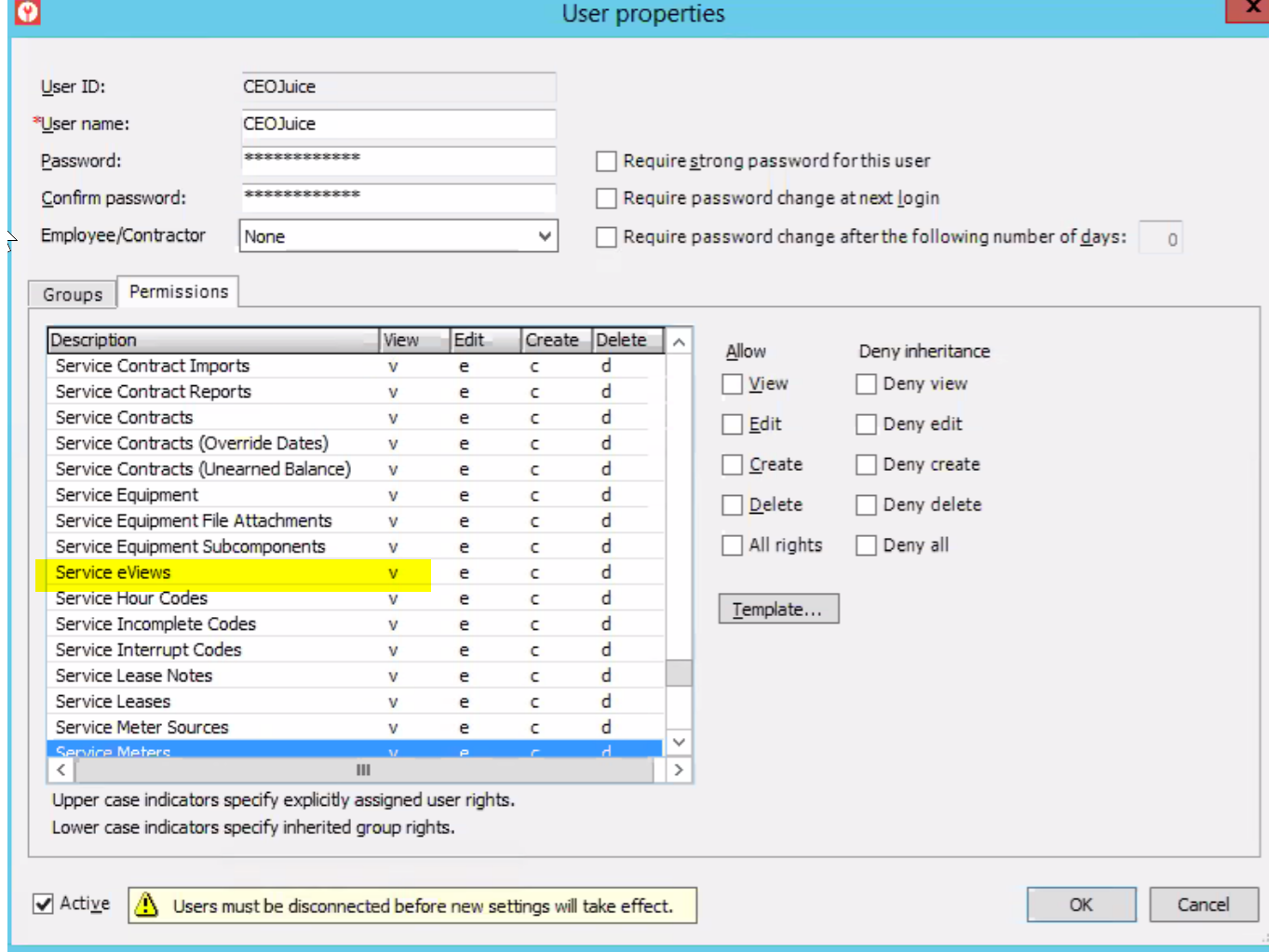
Task: Click the permissions list scroll down arrow
Action: pyautogui.click(x=680, y=742)
